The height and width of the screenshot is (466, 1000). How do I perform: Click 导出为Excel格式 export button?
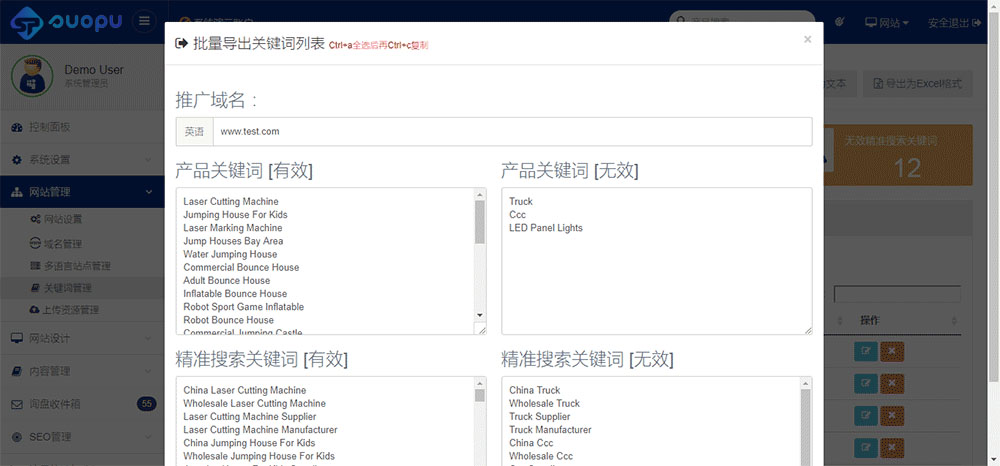pos(918,84)
